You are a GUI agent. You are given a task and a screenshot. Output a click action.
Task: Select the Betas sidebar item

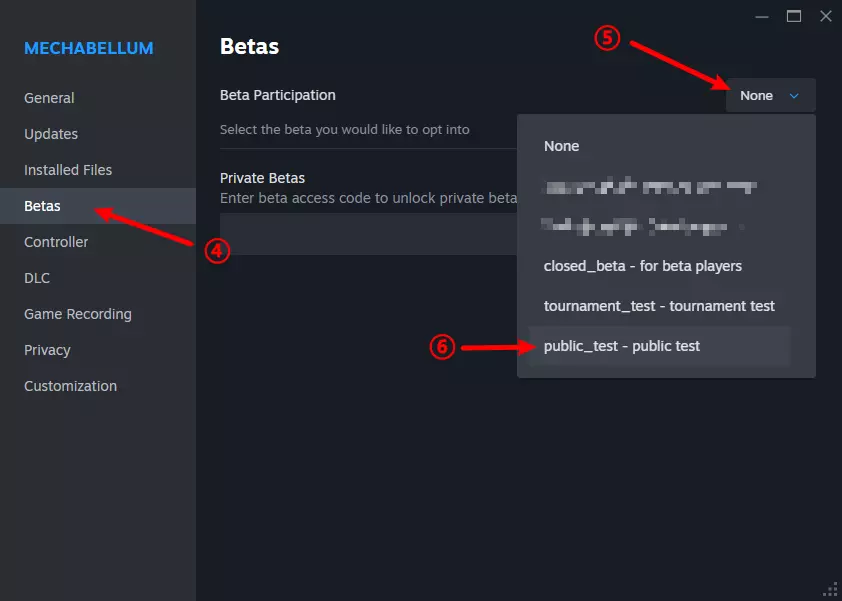(43, 206)
